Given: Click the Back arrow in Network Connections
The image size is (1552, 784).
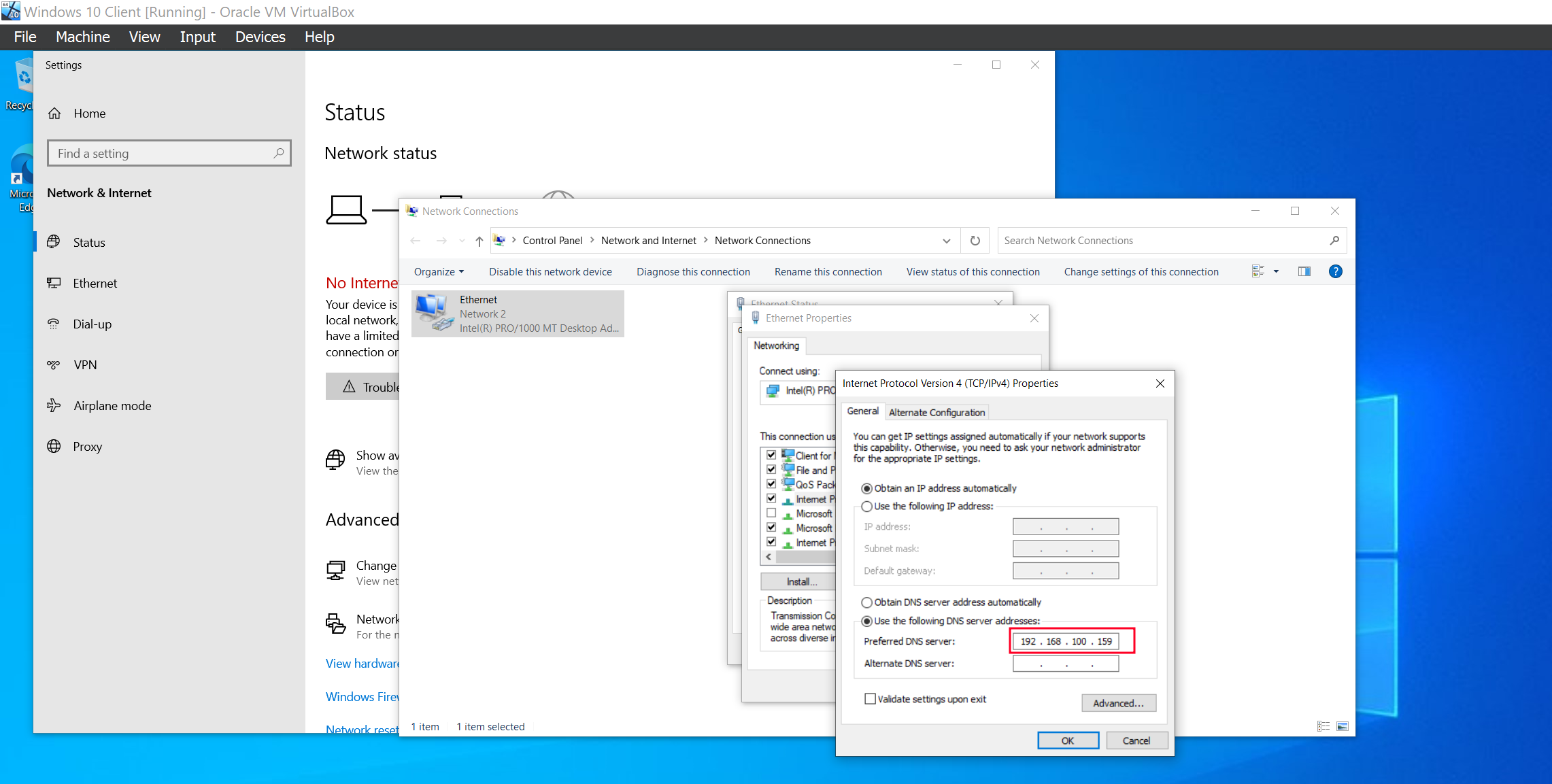Looking at the screenshot, I should tap(416, 241).
